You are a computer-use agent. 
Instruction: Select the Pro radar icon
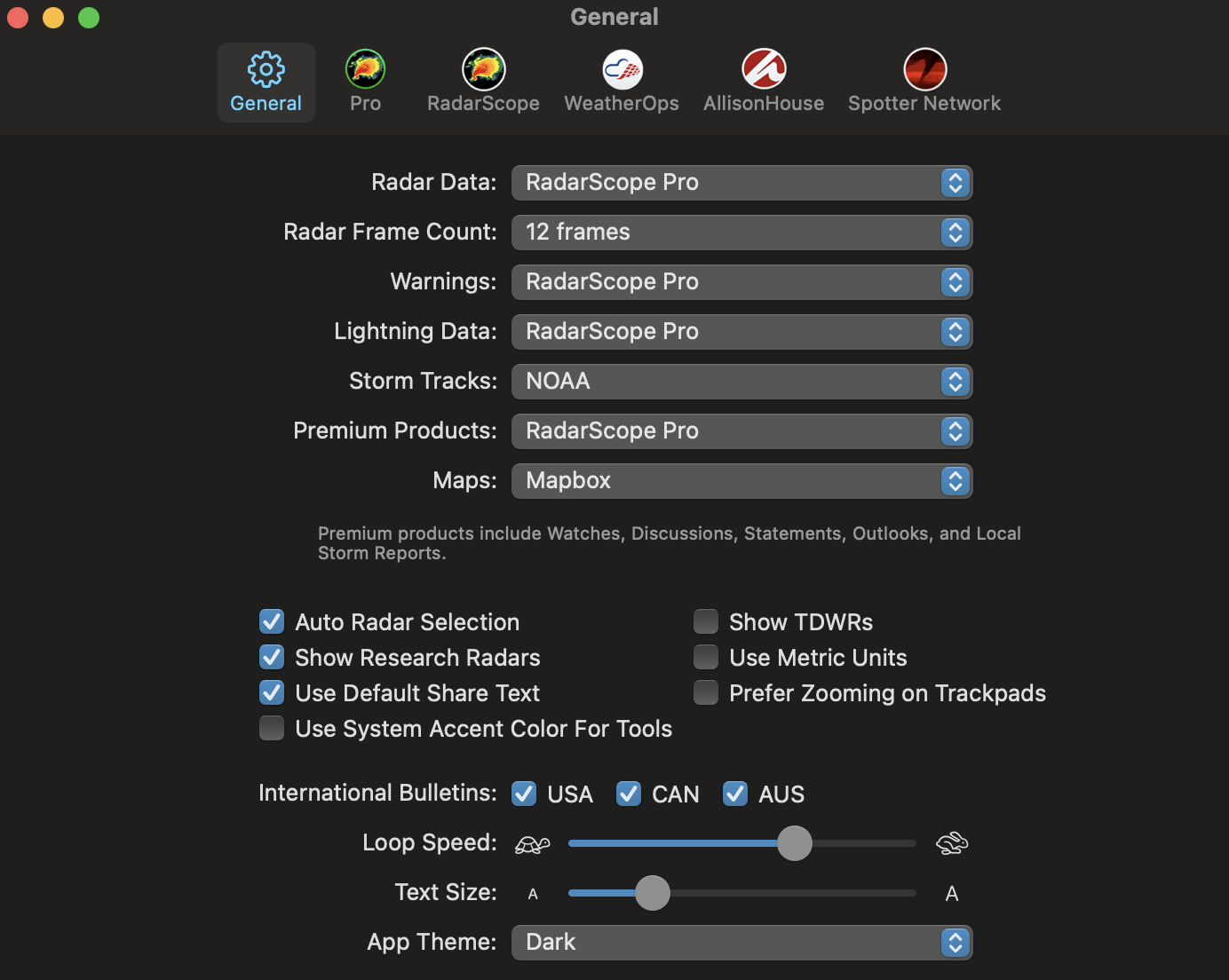[364, 68]
